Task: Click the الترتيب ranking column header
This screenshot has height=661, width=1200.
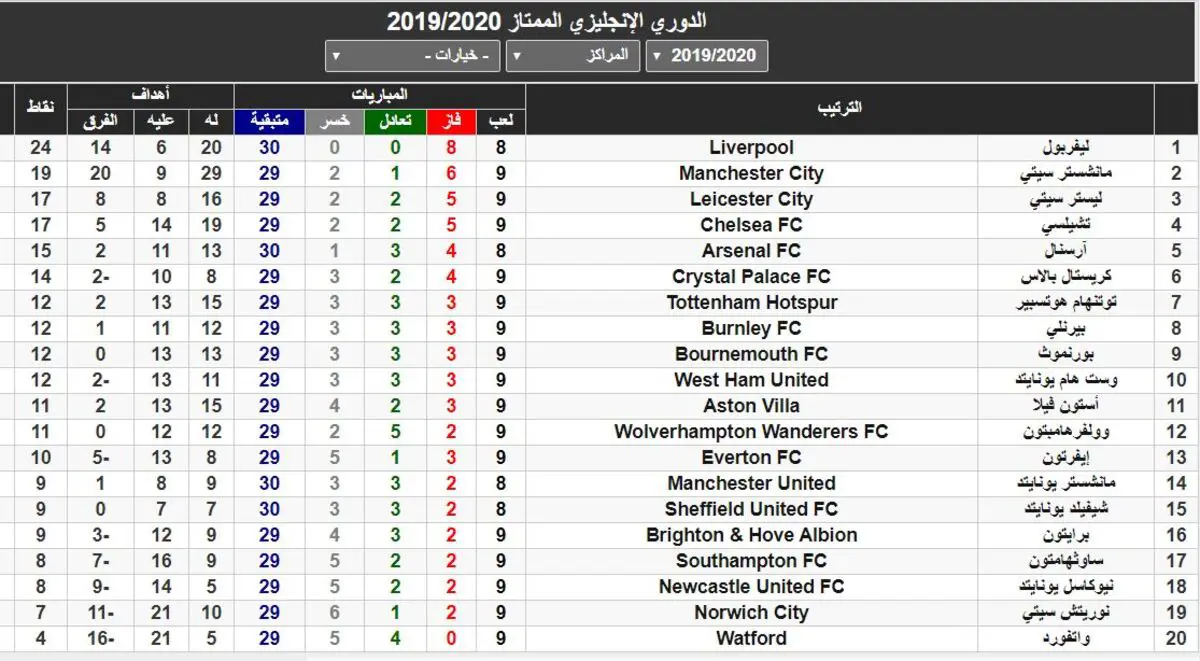Action: (840, 109)
